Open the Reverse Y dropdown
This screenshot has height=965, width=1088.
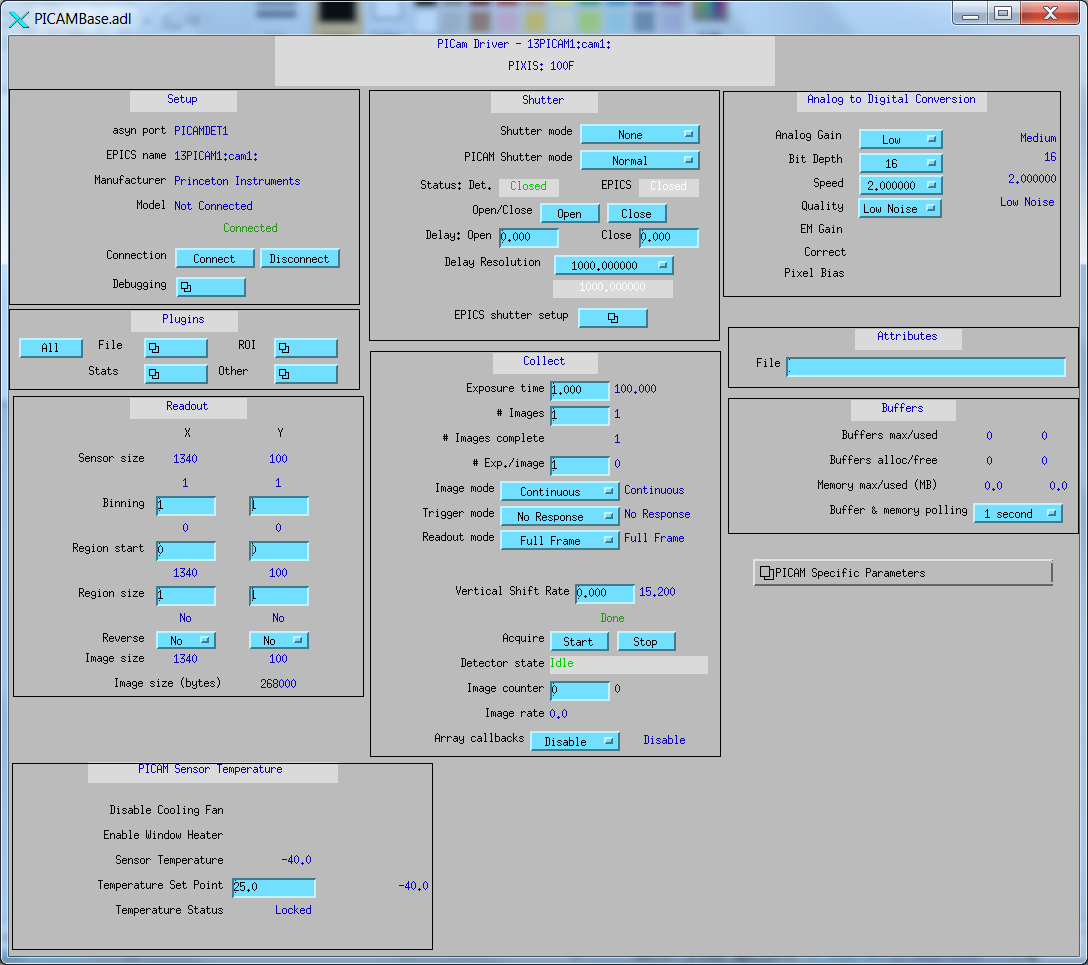click(x=279, y=640)
